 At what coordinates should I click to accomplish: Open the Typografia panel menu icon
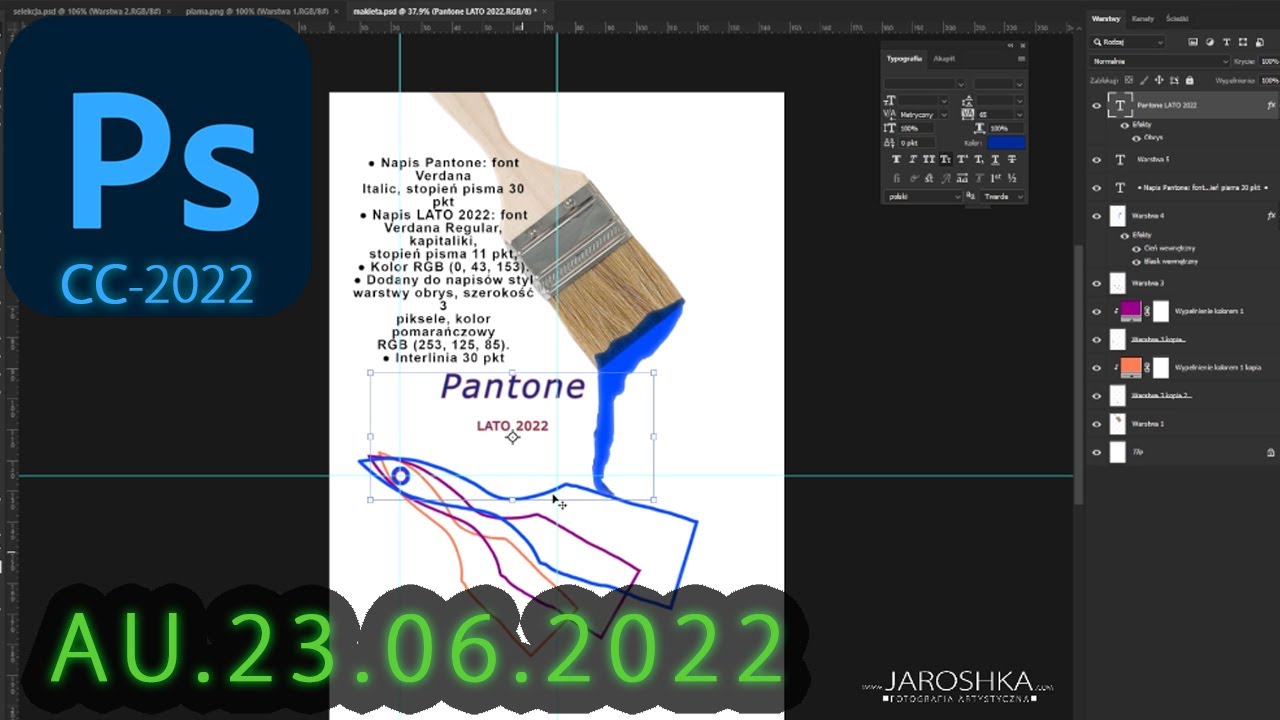pyautogui.click(x=1021, y=59)
